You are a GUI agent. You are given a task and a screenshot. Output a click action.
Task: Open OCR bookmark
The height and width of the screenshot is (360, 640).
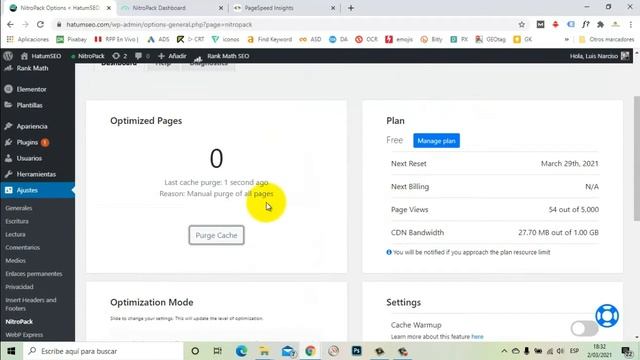click(367, 39)
